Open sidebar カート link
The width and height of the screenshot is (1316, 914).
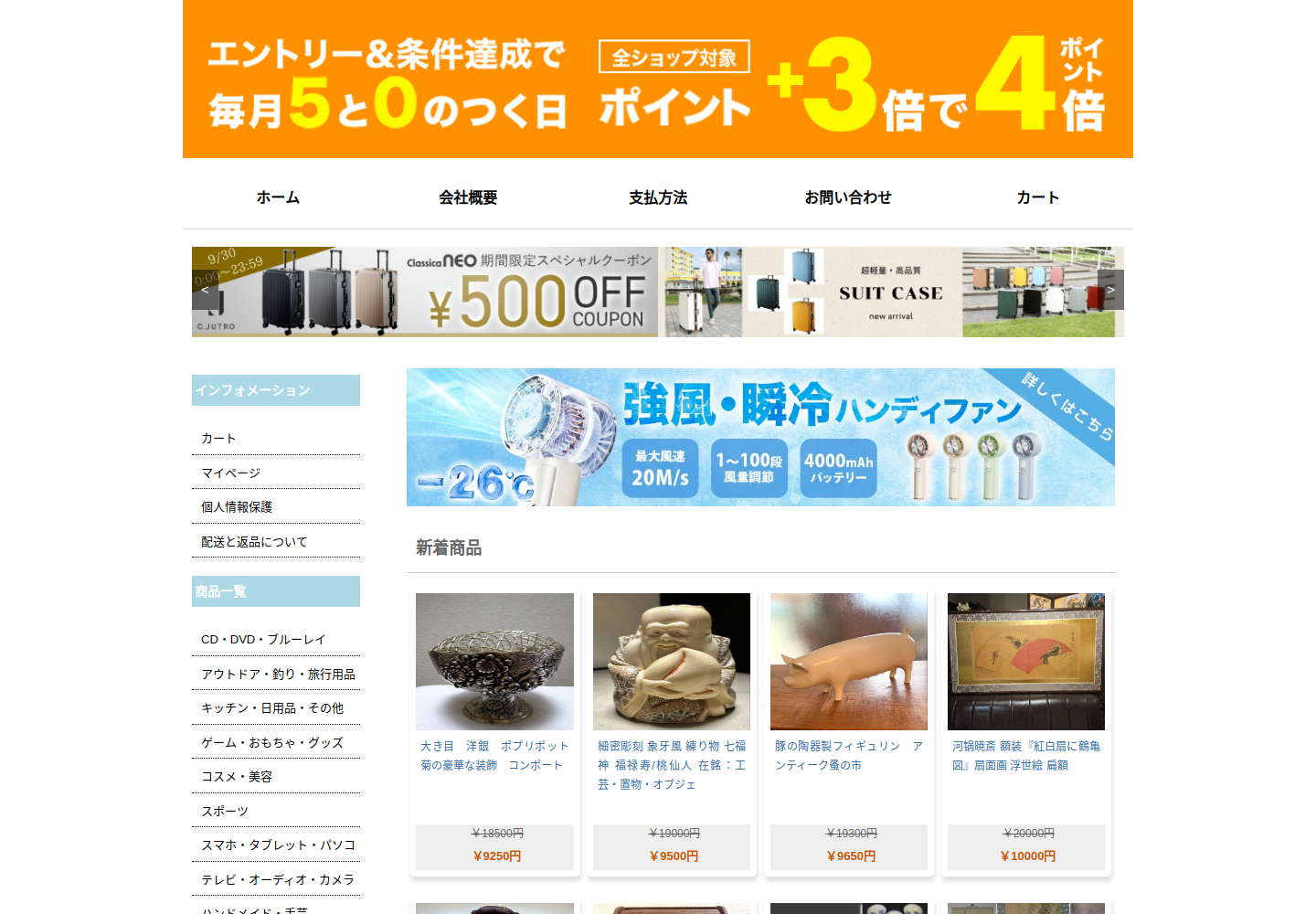pyautogui.click(x=218, y=439)
